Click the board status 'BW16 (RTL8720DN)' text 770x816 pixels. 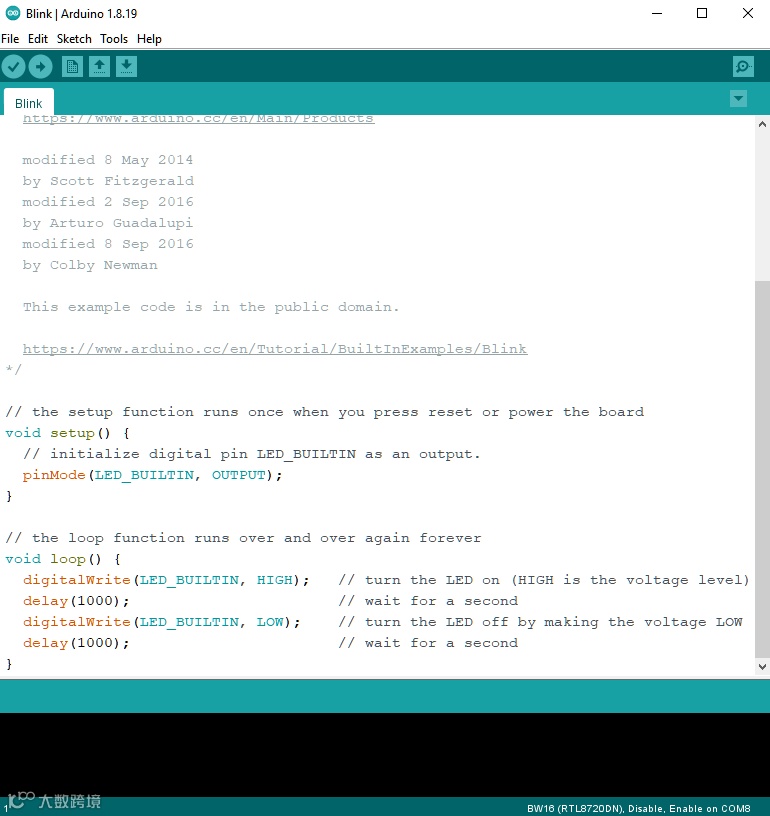[575, 808]
